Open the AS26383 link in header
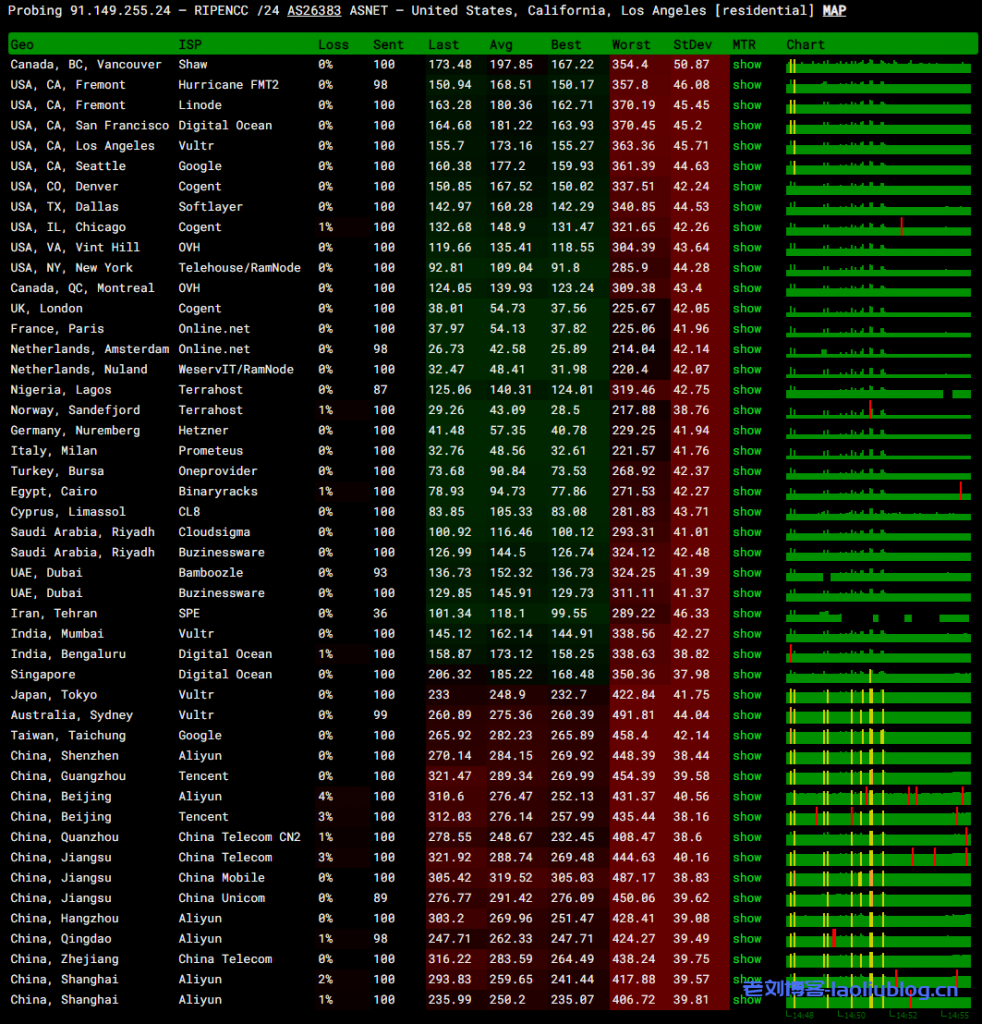The image size is (982, 1024). tap(314, 11)
